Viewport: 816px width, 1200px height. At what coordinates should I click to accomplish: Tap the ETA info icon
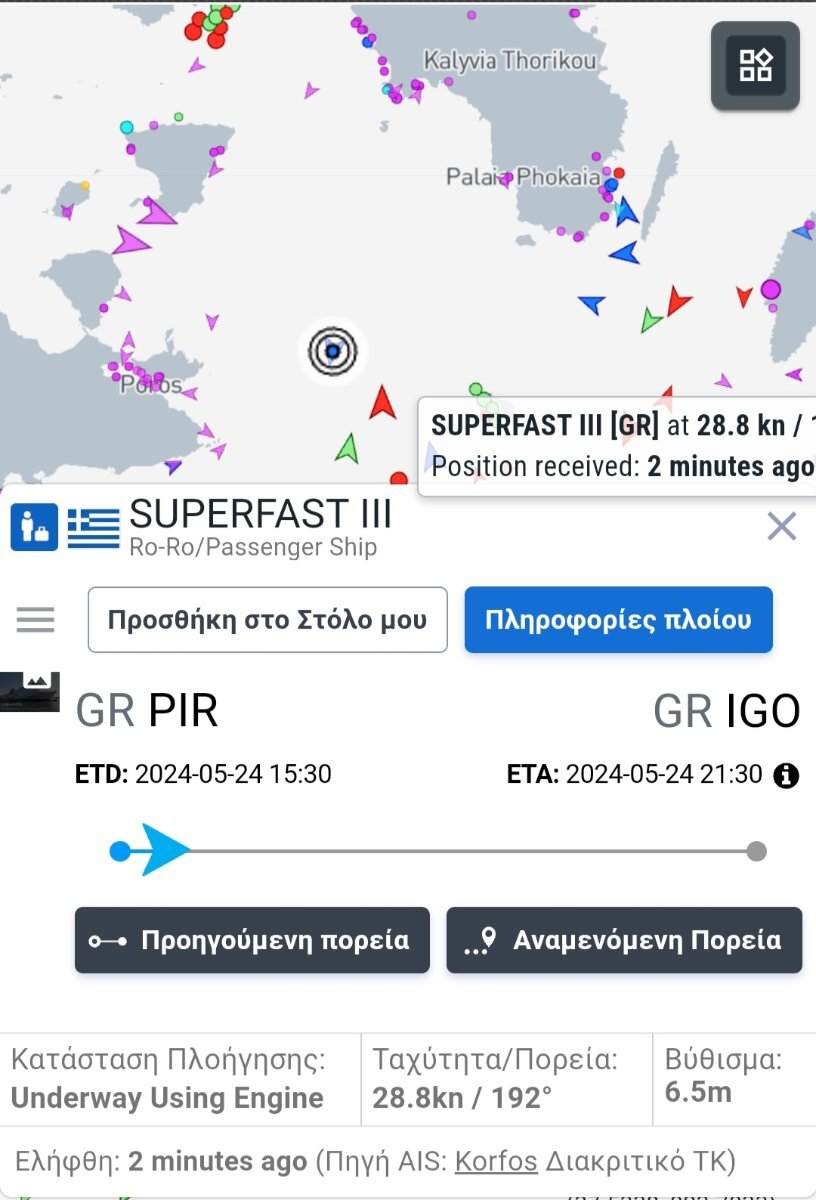point(787,775)
